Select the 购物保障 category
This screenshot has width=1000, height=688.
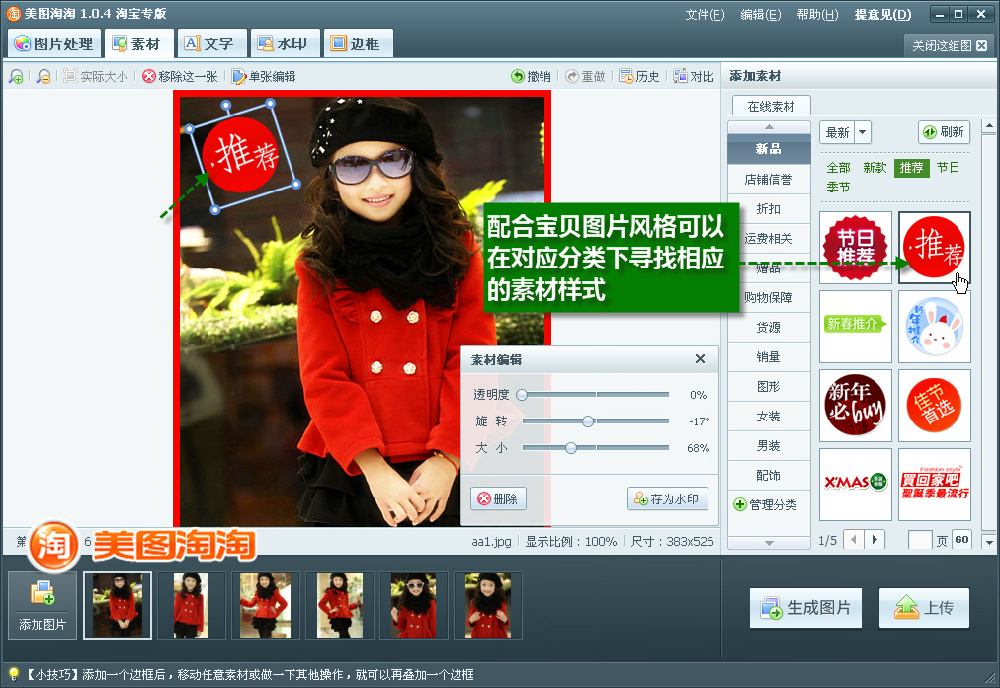768,298
